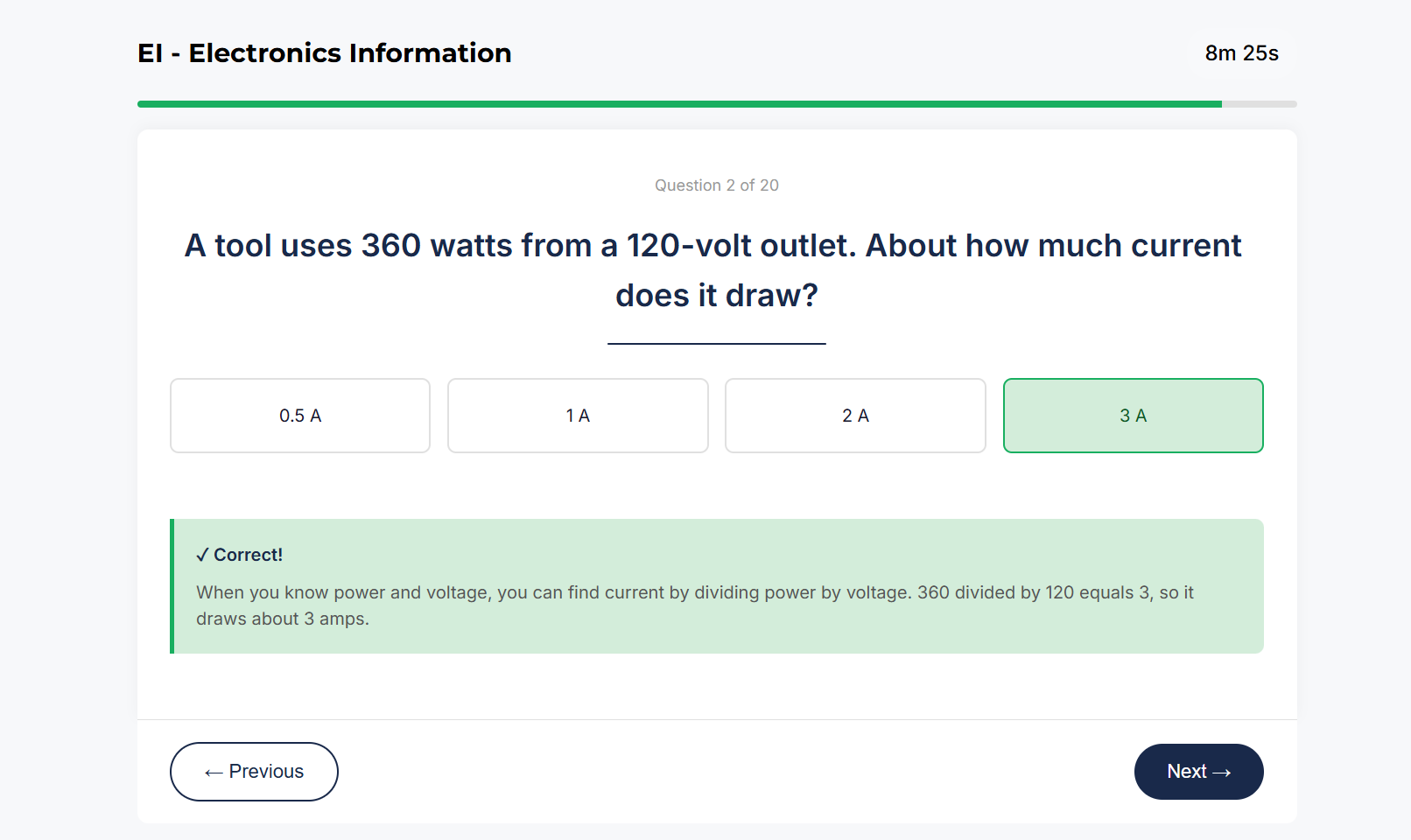Click the EI - Electronics Information heading

[x=323, y=52]
